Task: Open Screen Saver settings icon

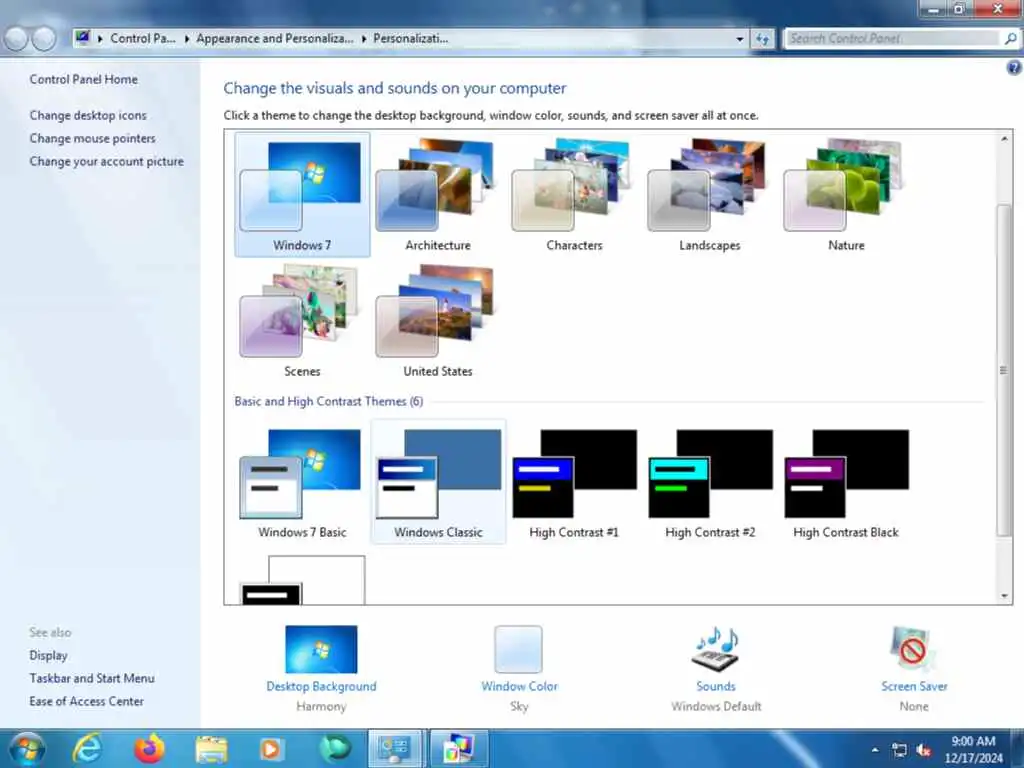Action: coord(913,649)
